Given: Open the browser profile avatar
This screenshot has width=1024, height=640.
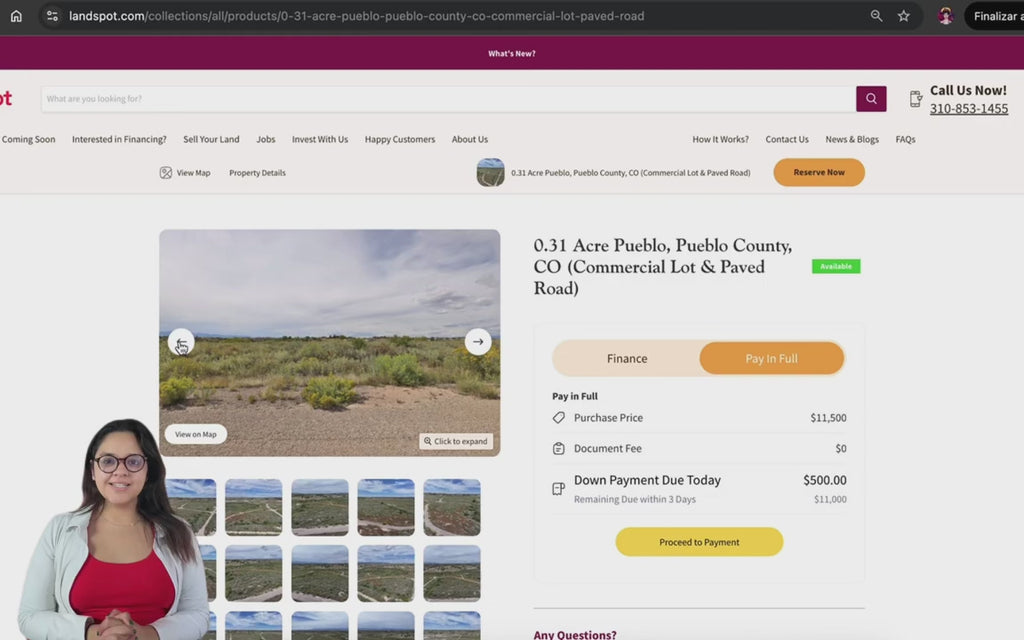Looking at the screenshot, I should tap(945, 16).
